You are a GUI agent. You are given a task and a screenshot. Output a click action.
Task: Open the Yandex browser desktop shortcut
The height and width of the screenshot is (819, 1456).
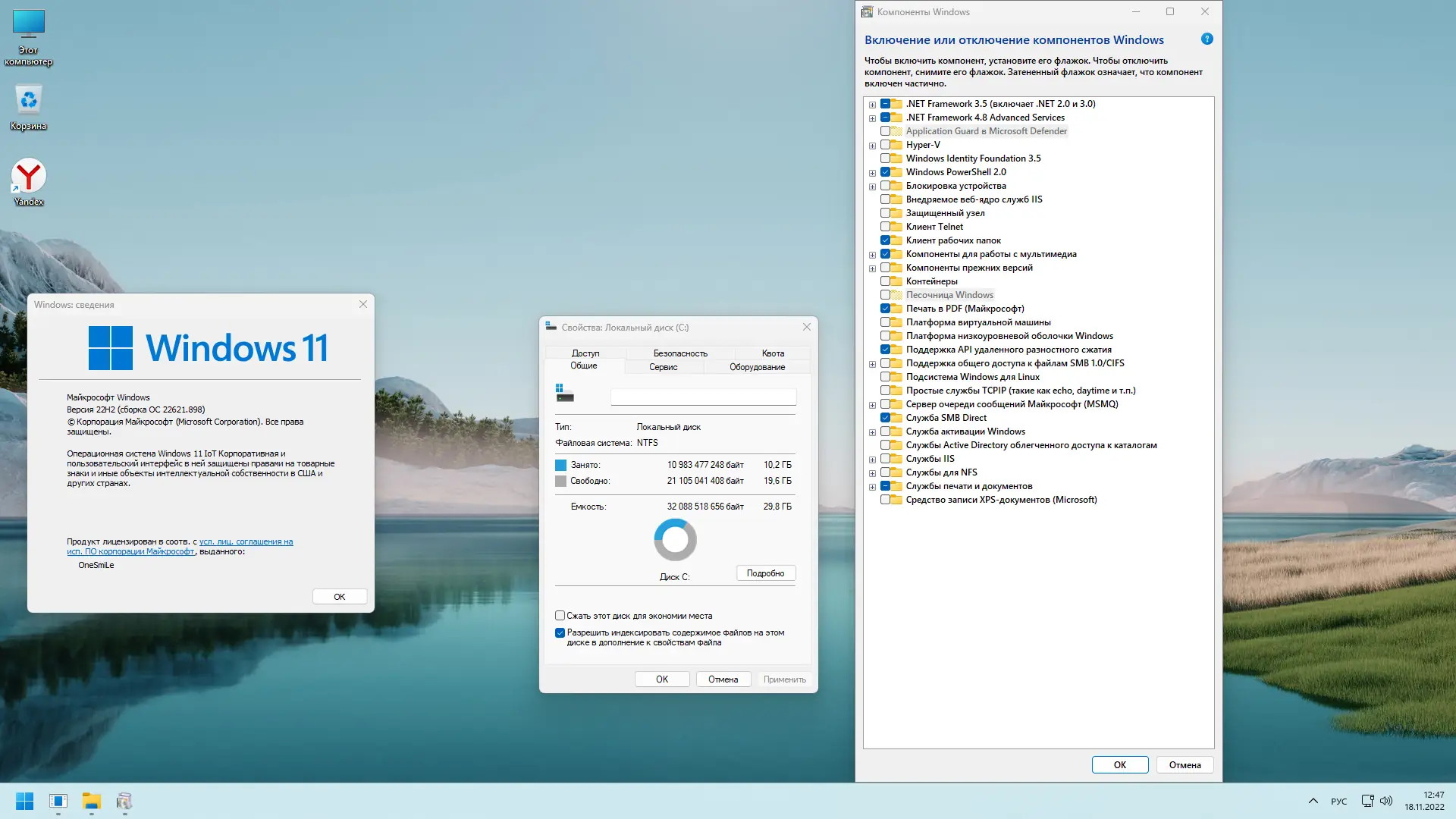[x=29, y=177]
